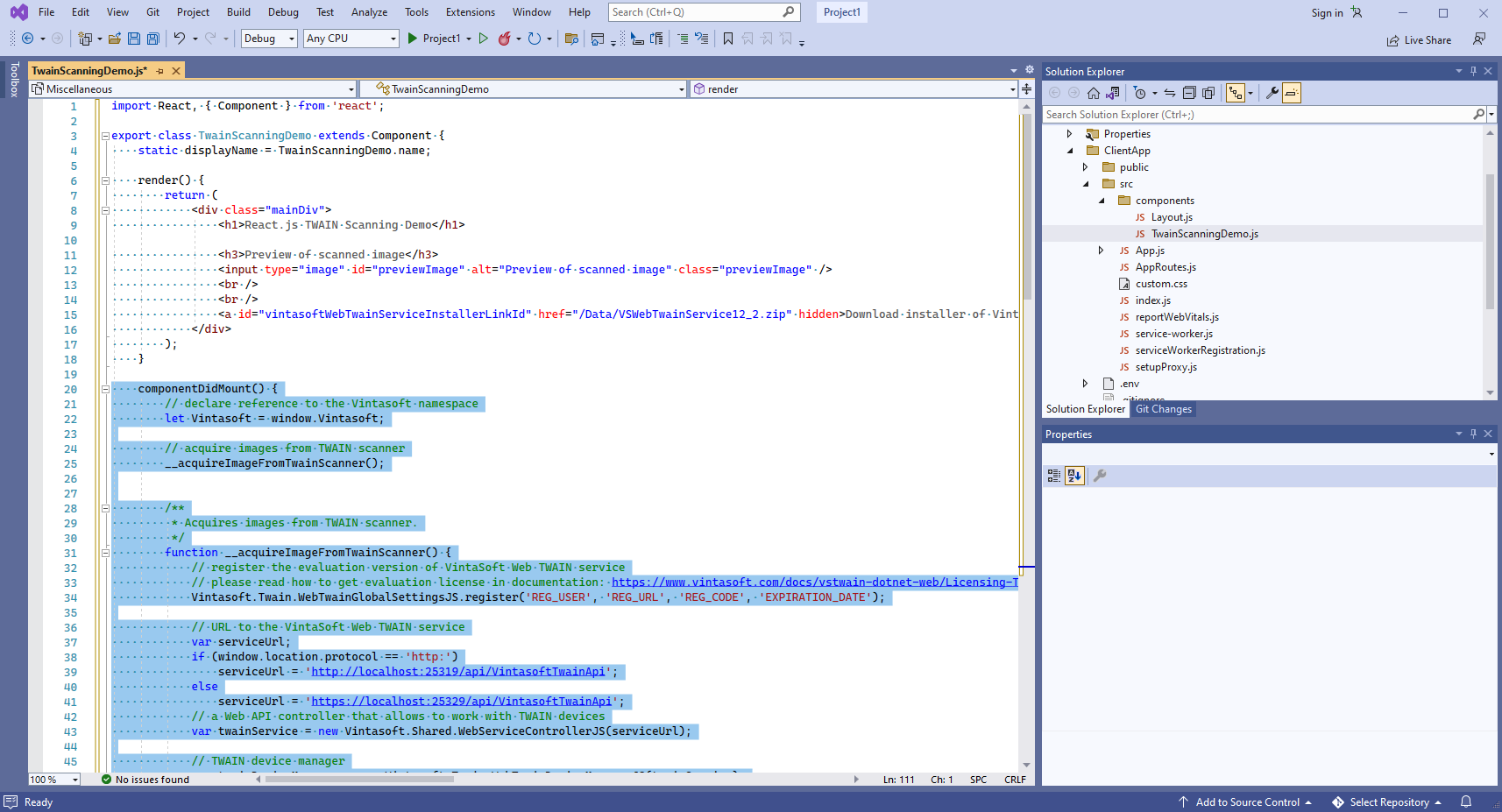Screen dimensions: 1502x812
Task: Click Pending Changes Filter clock icon
Action: pyautogui.click(x=1139, y=93)
